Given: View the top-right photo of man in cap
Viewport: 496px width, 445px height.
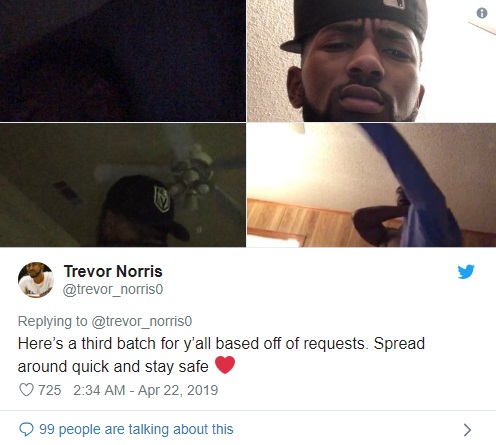Looking at the screenshot, I should [x=371, y=61].
